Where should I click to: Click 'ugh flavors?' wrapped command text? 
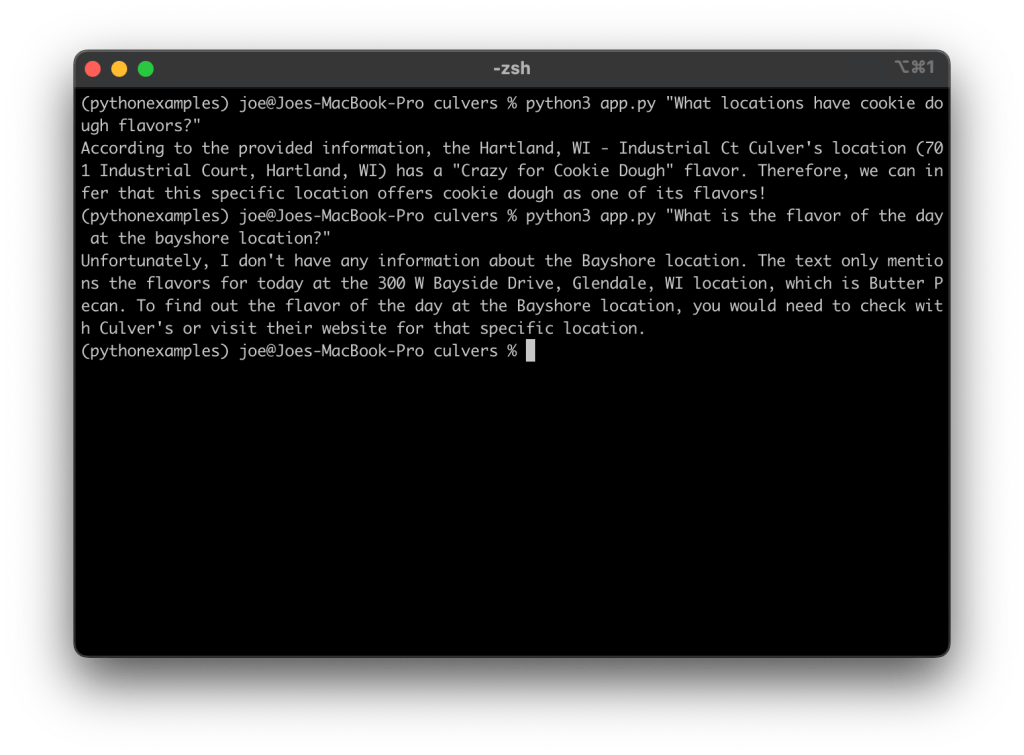140,125
